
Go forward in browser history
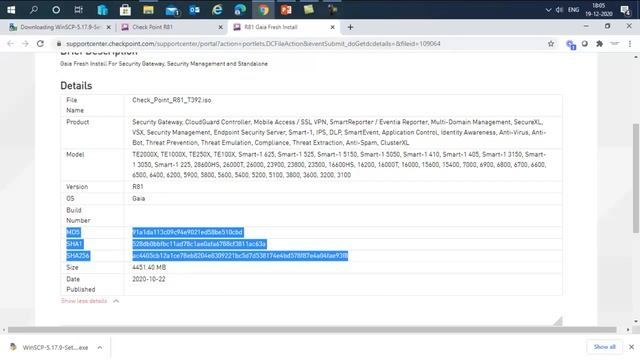coord(25,44)
